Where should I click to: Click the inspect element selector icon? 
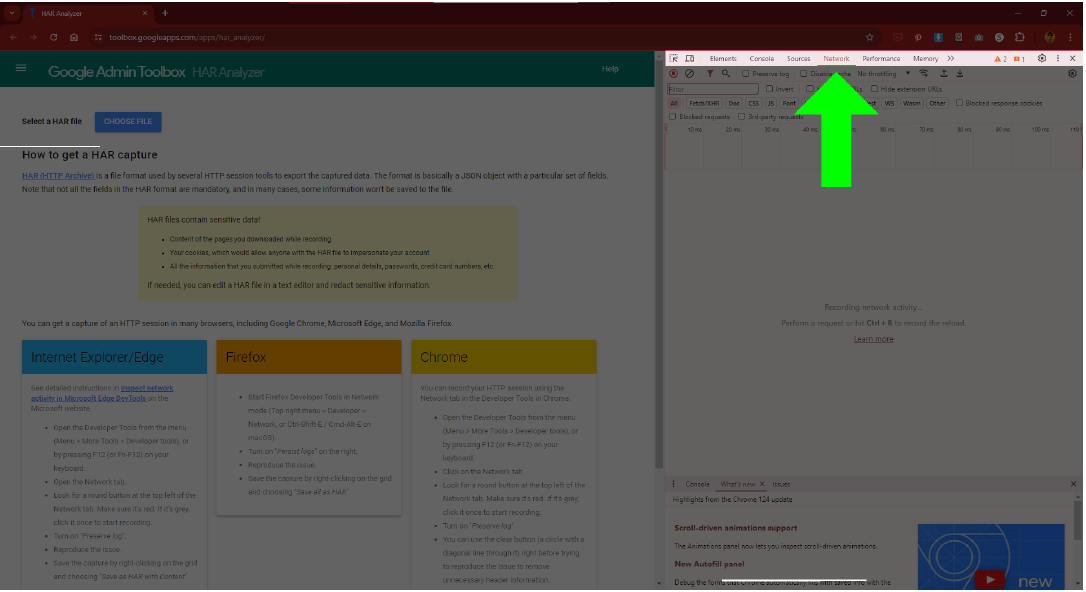click(674, 59)
